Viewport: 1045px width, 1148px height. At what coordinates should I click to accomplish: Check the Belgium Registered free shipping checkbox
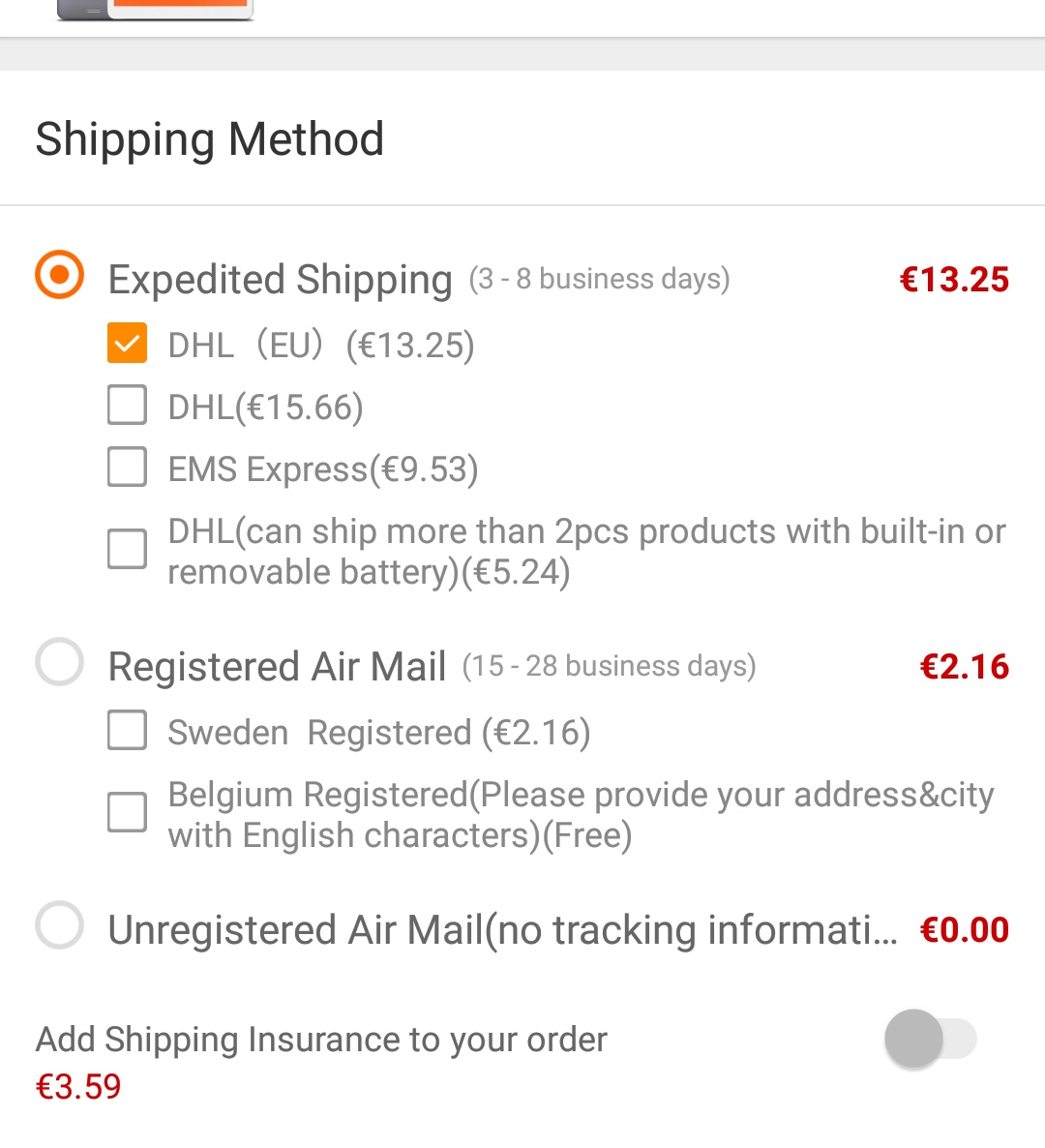(x=127, y=813)
